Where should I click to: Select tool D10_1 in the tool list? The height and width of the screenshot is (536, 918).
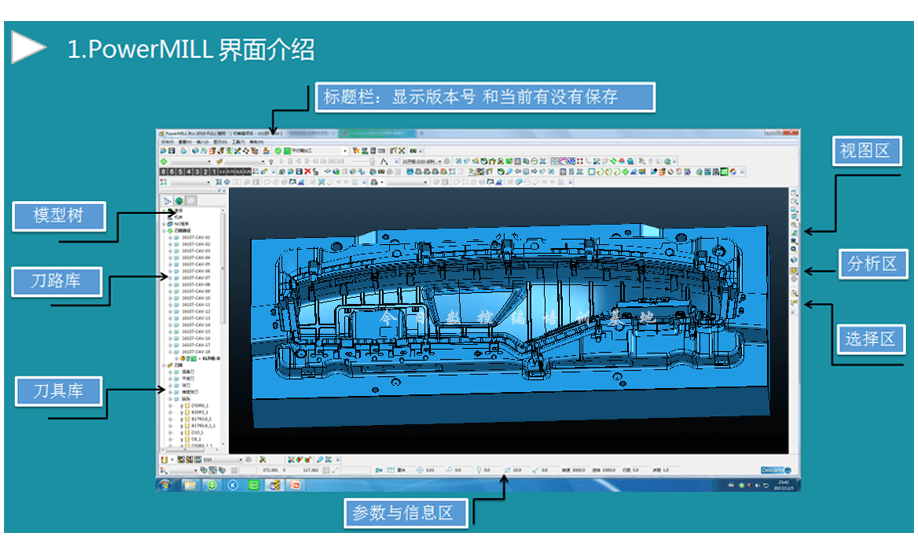(197, 432)
